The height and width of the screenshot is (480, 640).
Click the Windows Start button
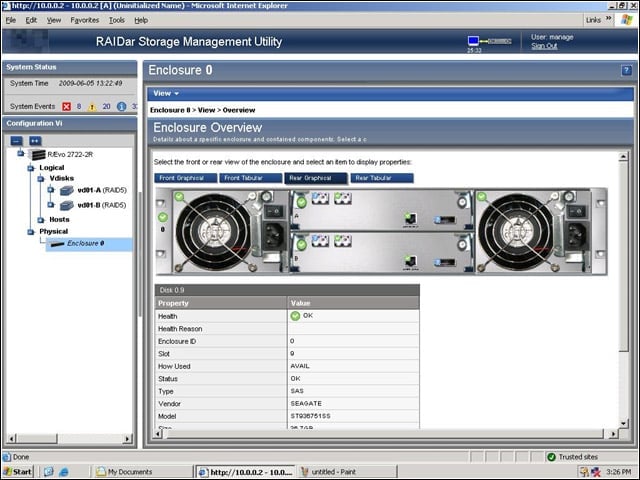click(18, 472)
